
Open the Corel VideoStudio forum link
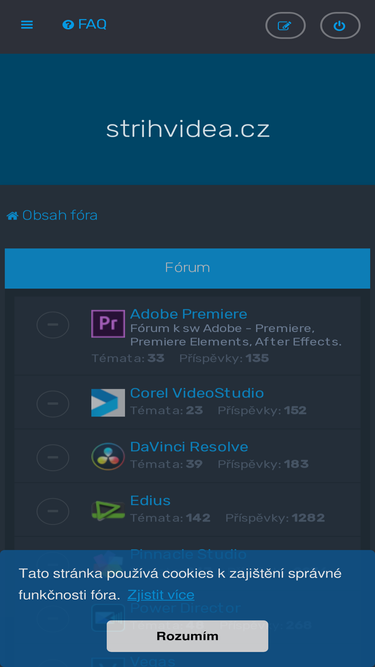coord(197,393)
